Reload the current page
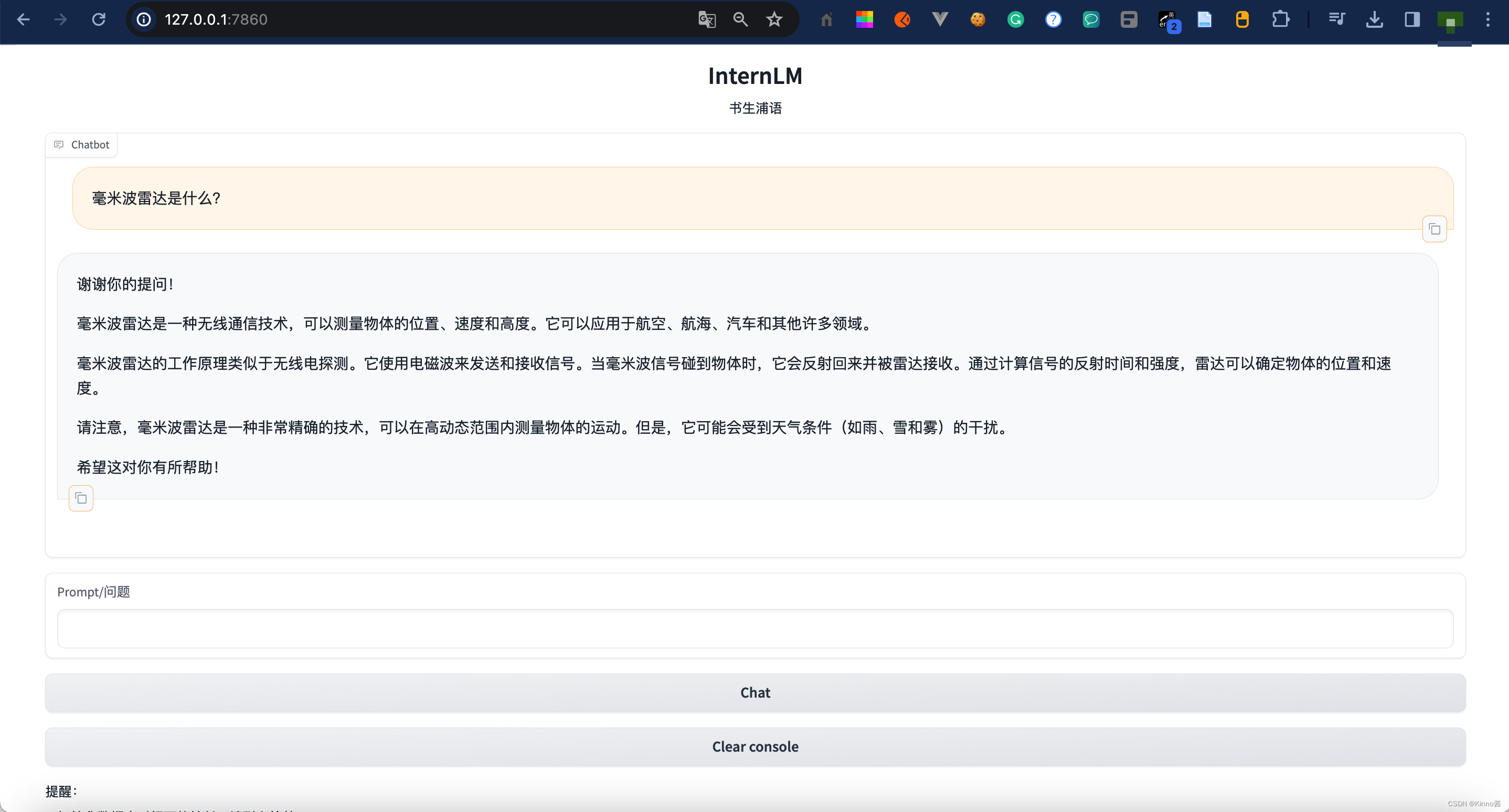1509x812 pixels. pos(99,20)
